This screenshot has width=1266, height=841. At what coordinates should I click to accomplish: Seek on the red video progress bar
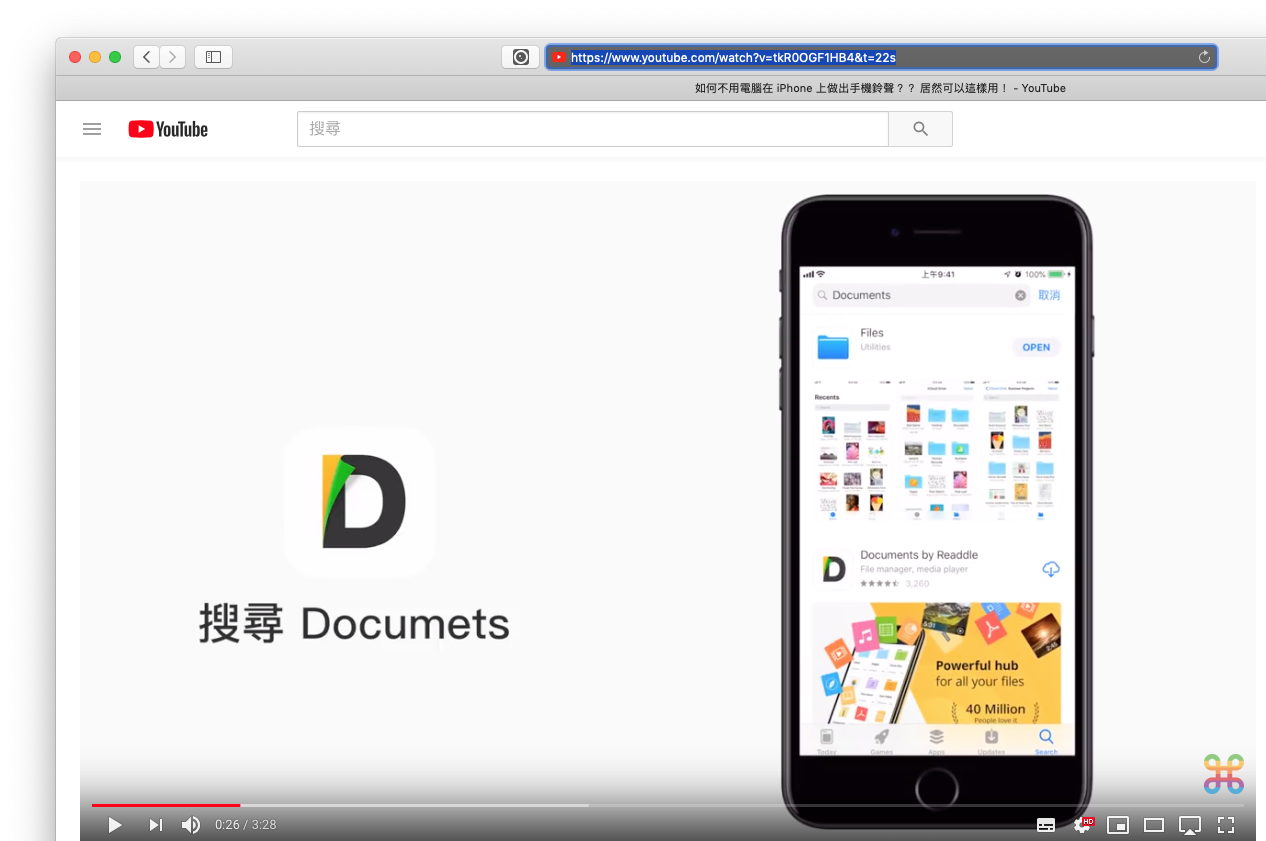coord(166,804)
